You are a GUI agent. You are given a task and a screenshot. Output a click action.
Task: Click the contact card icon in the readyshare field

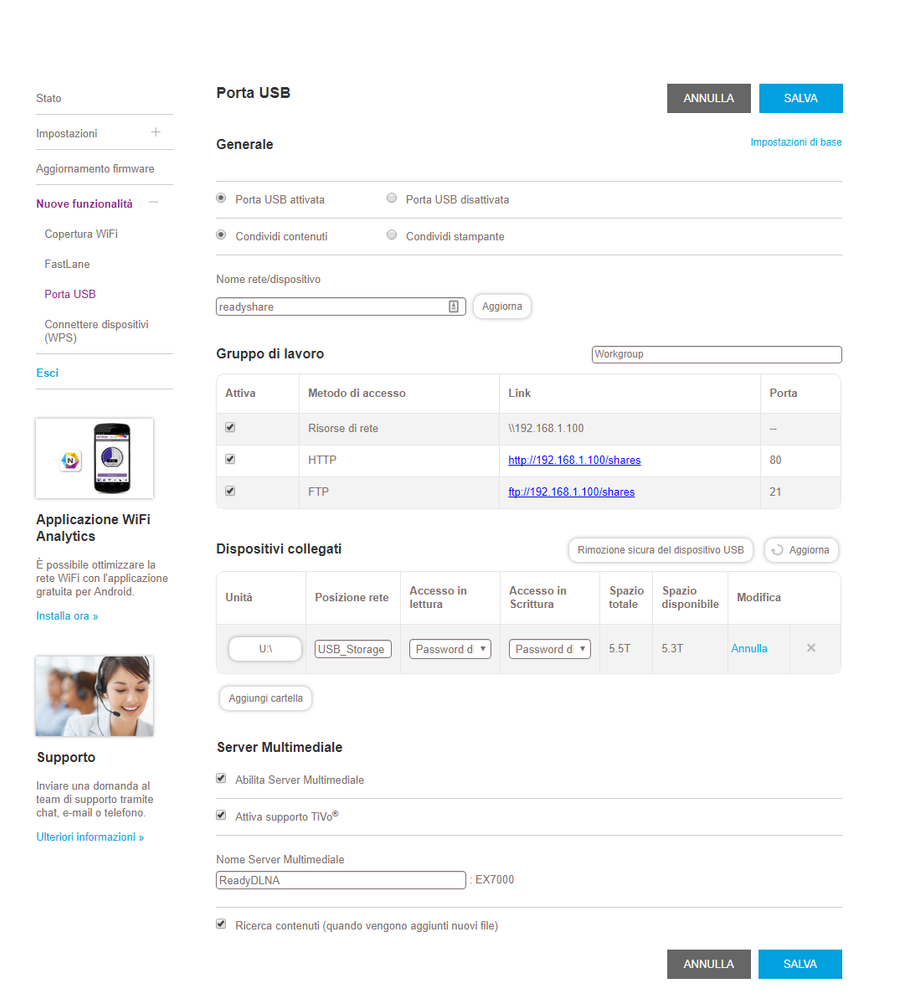[x=454, y=306]
